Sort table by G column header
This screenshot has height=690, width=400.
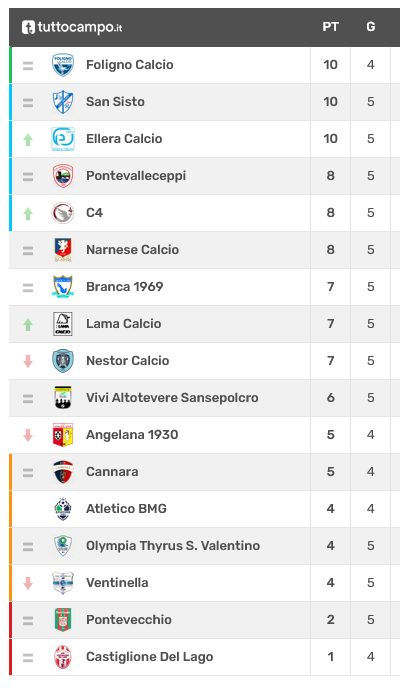pyautogui.click(x=371, y=27)
